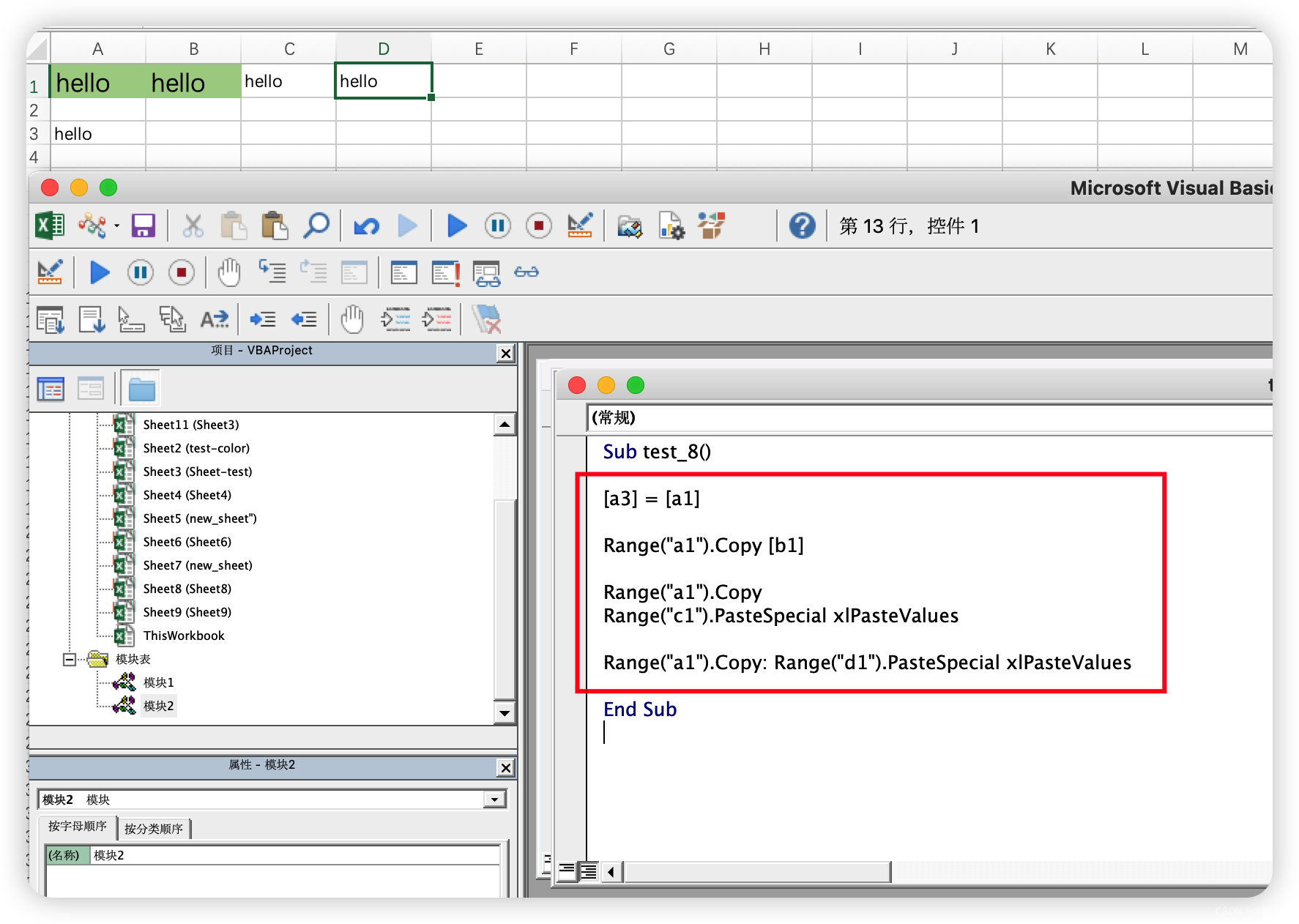
Task: Click the Copy icon in the standard toolbar
Action: pos(234,226)
